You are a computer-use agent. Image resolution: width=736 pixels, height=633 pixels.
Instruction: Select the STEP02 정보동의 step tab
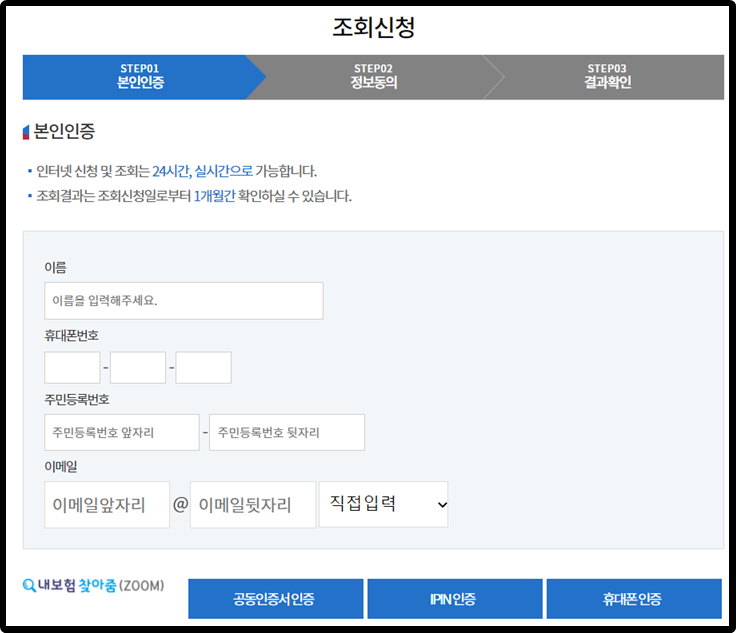click(374, 77)
